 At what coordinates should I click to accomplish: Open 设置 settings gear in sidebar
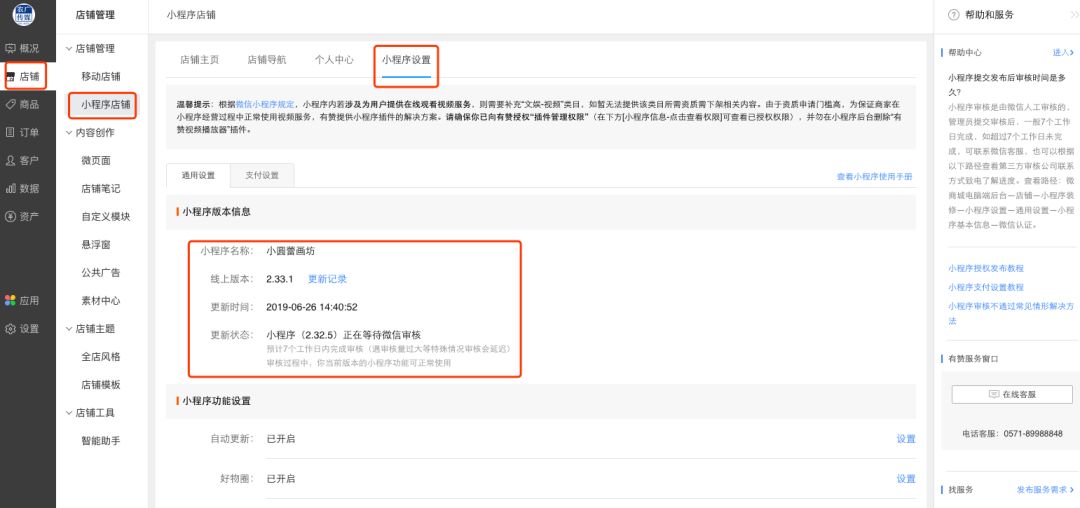point(23,328)
